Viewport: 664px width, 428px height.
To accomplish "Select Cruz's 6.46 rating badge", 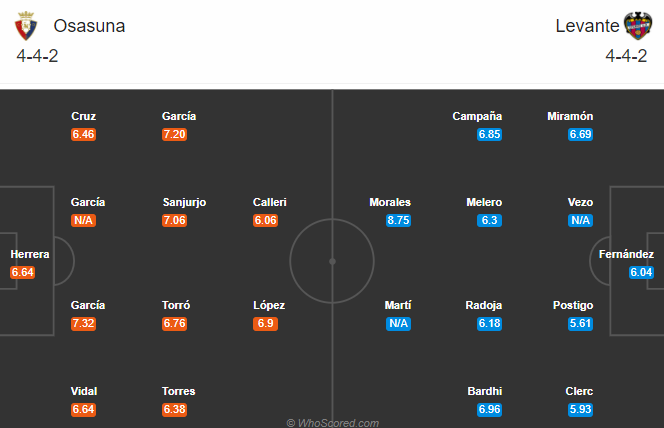I will click(83, 135).
